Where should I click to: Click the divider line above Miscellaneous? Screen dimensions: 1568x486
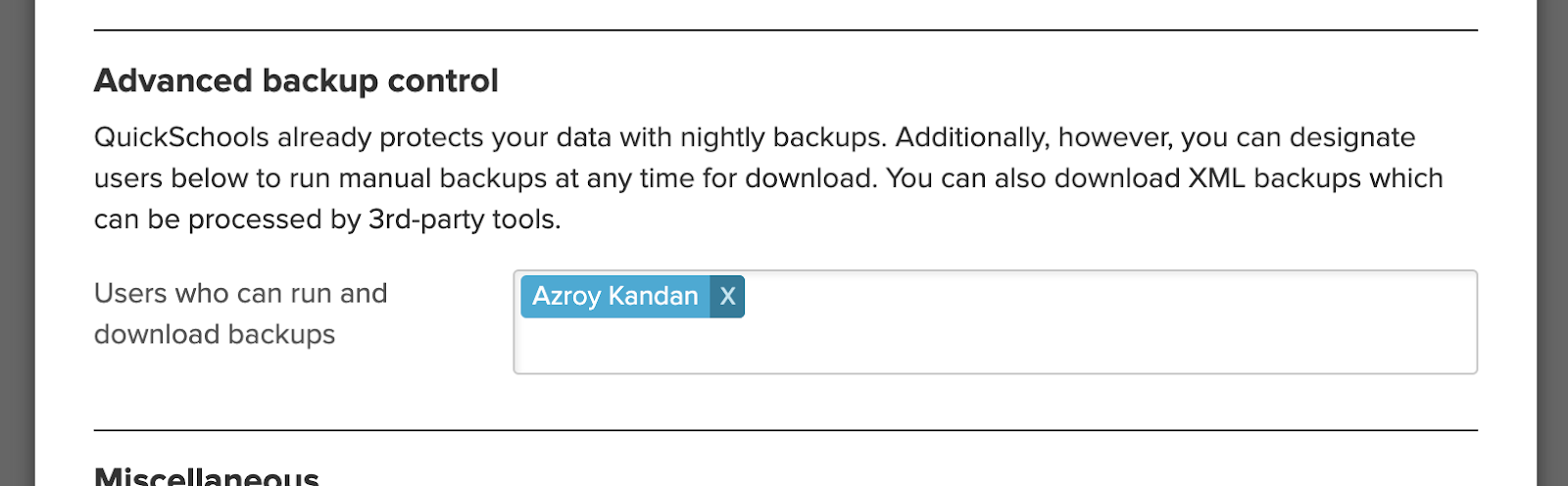(x=784, y=430)
